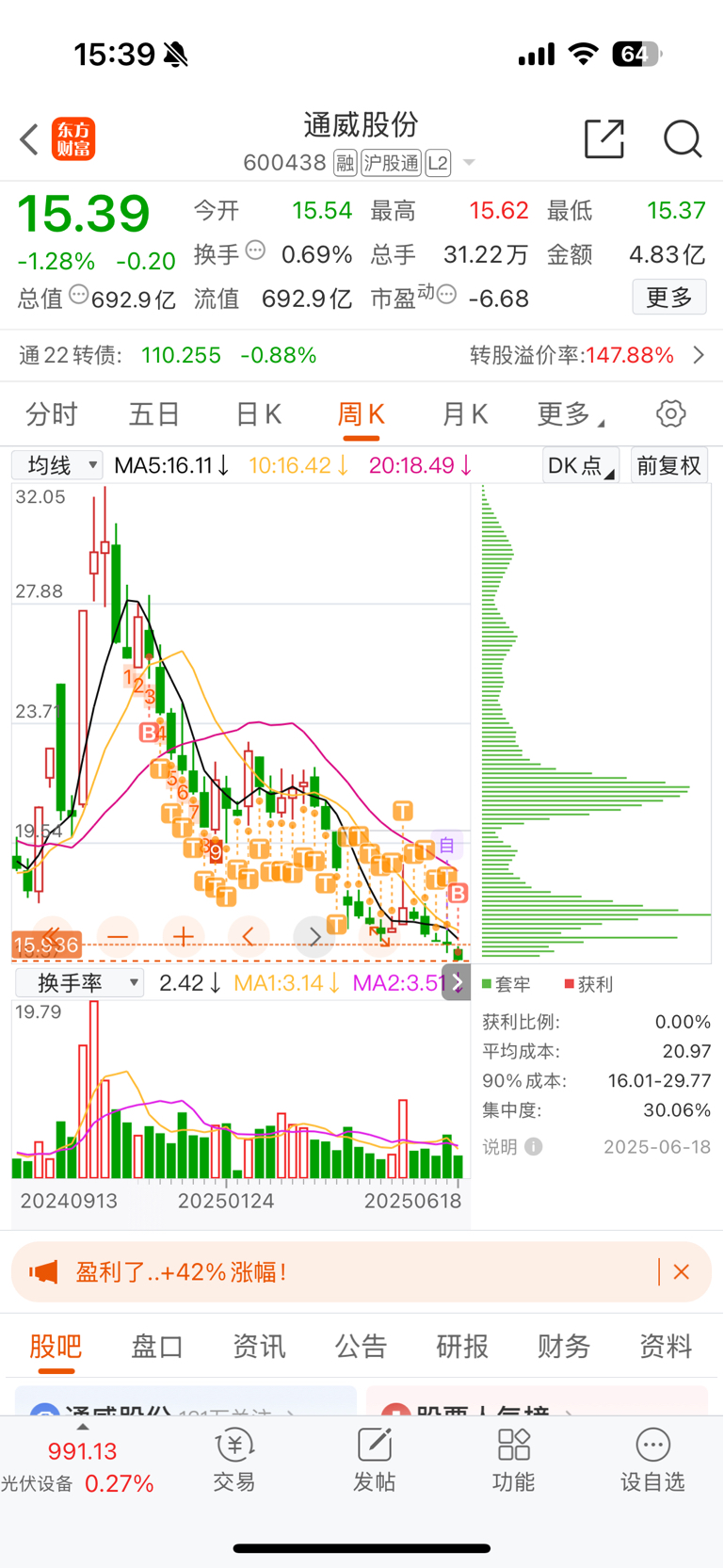
Task: Switch to 分时 chart tab
Action: click(52, 414)
